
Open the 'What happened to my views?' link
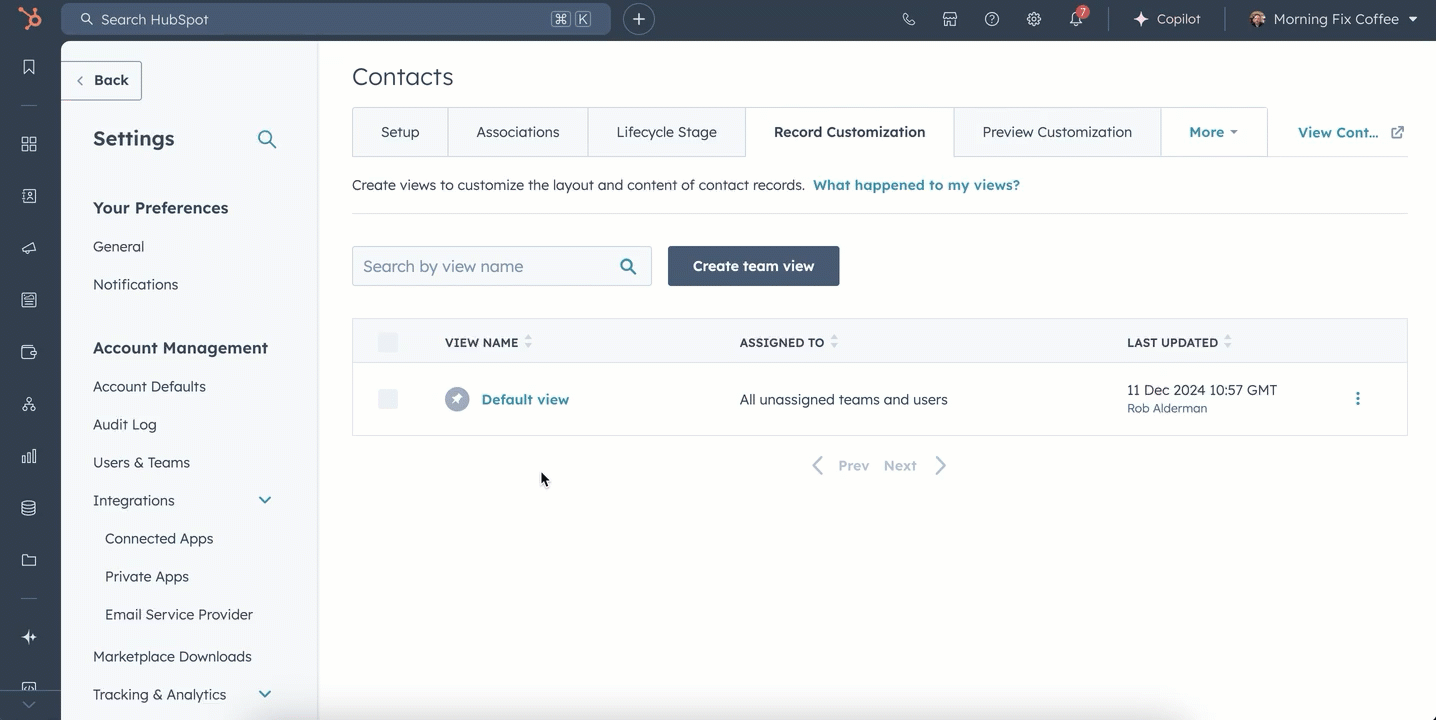[916, 185]
